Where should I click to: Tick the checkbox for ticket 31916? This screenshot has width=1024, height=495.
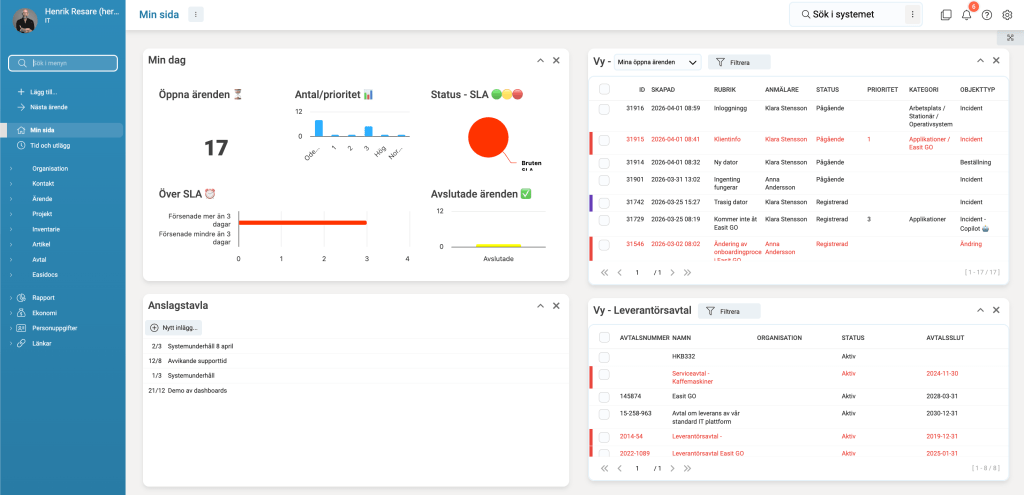click(x=604, y=108)
